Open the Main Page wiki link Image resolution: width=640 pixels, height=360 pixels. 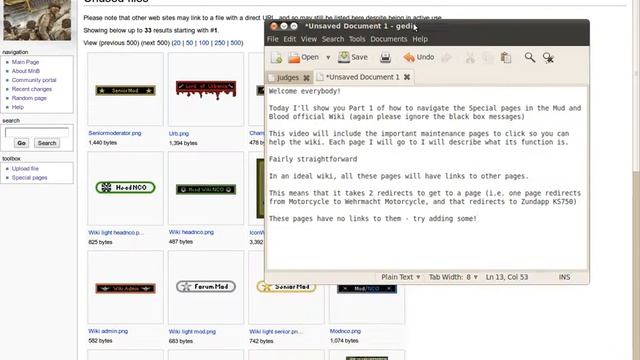pyautogui.click(x=25, y=62)
